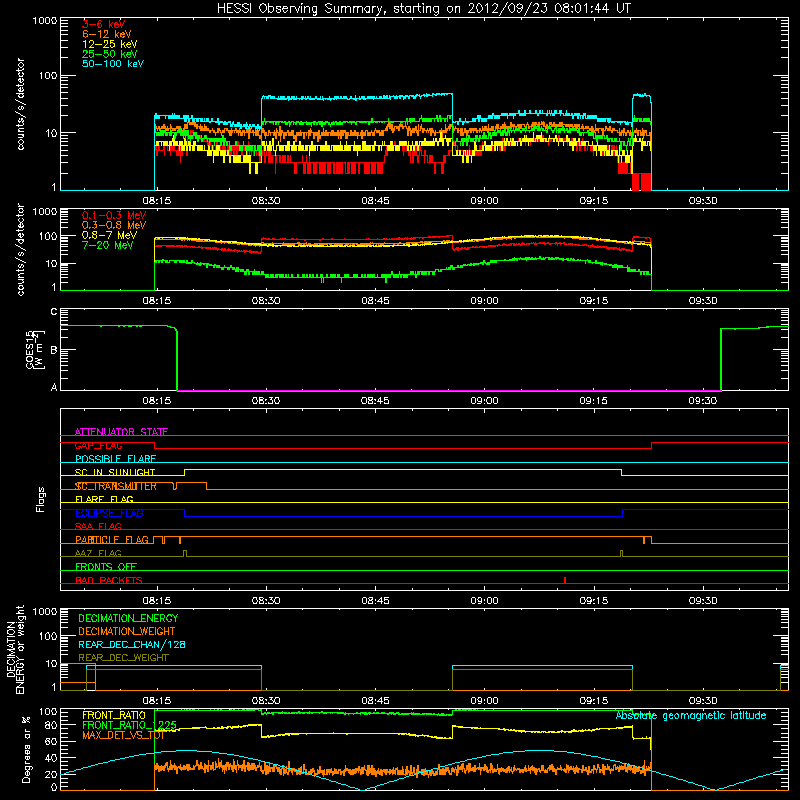
Task: Click the Degrees or % axis label
Action: point(26,749)
